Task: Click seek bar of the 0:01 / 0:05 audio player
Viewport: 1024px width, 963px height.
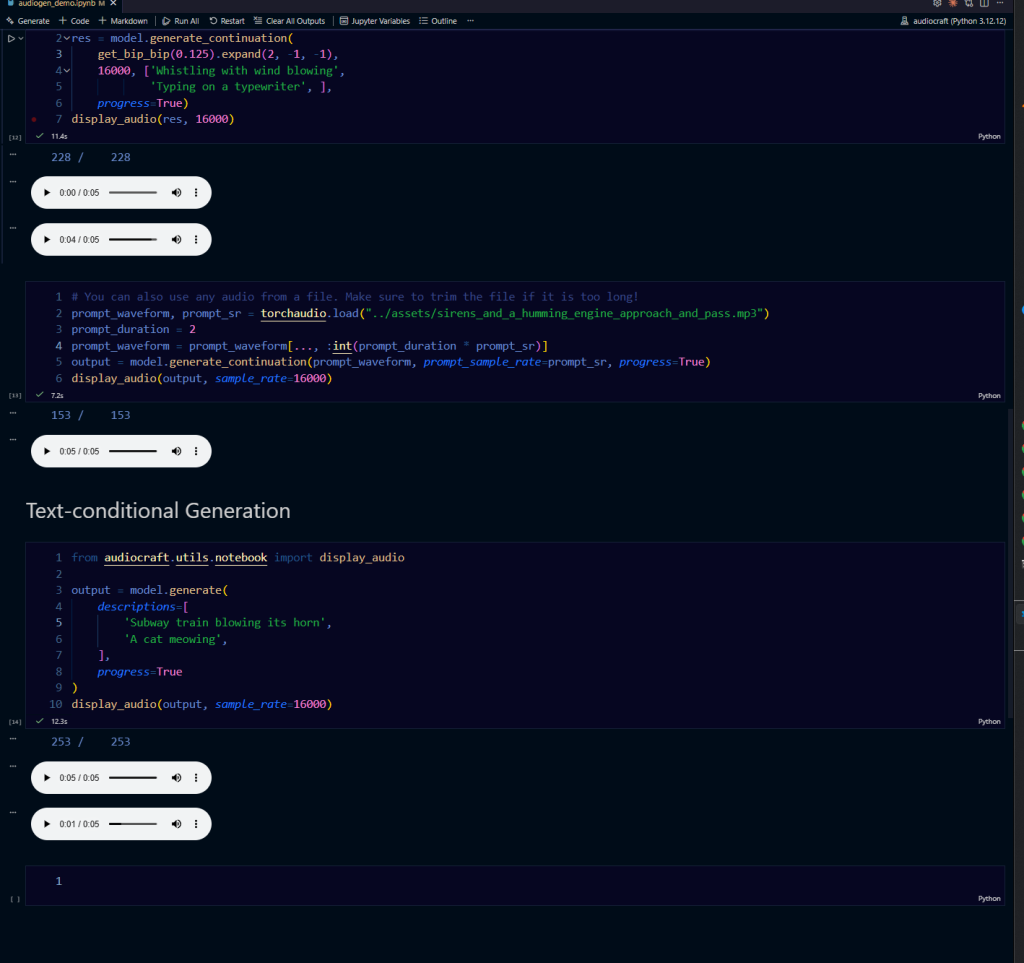Action: point(133,824)
